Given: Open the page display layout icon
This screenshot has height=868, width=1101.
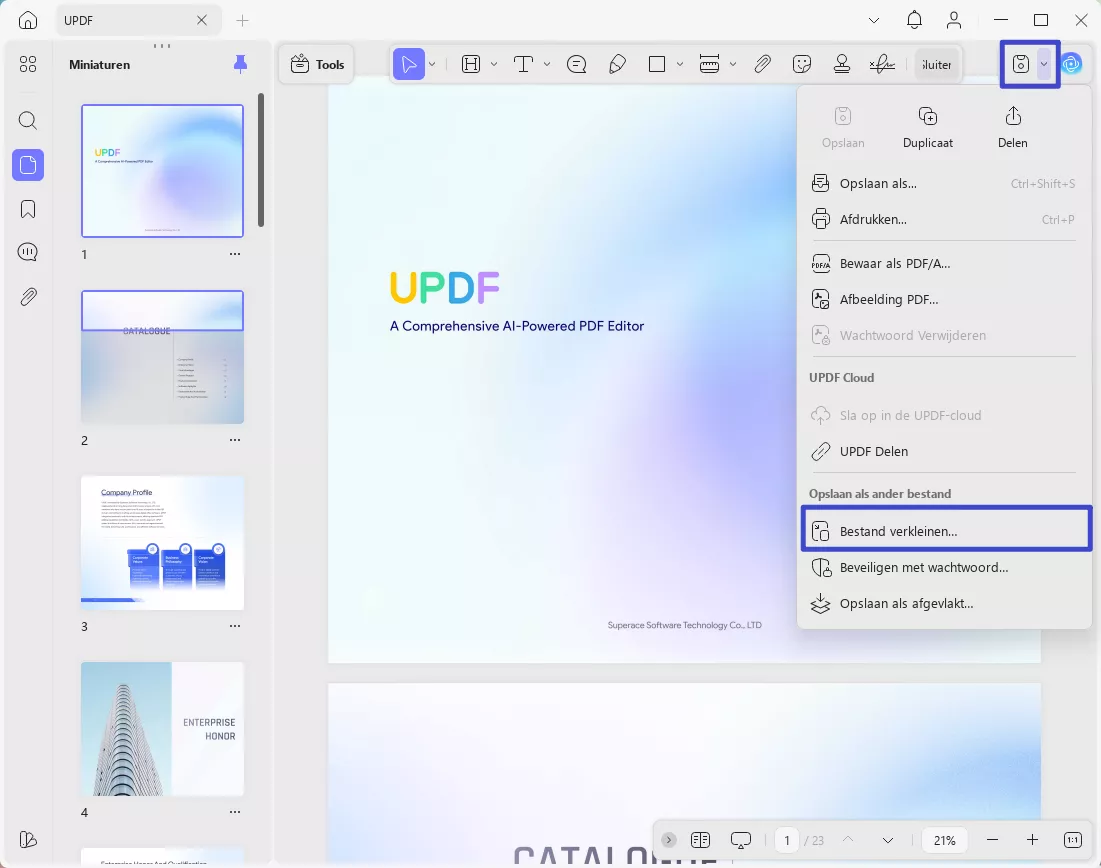Looking at the screenshot, I should pyautogui.click(x=700, y=839).
